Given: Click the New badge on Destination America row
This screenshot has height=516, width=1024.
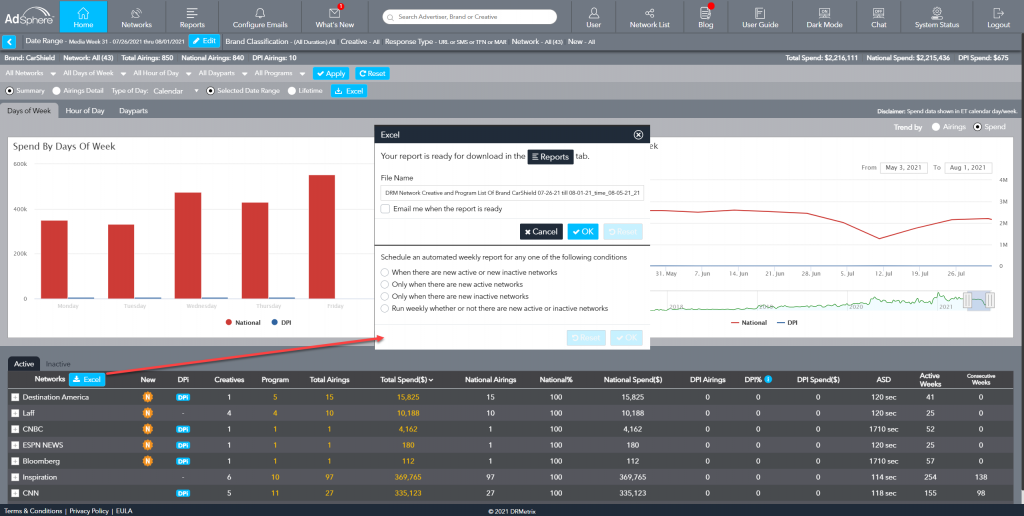Looking at the screenshot, I should tap(148, 397).
